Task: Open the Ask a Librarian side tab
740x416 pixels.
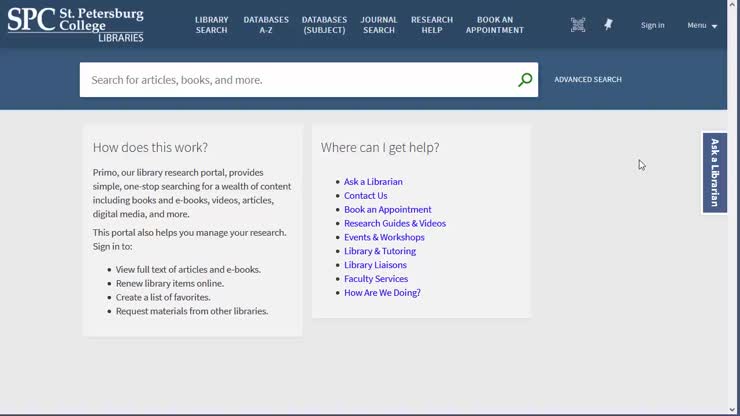Action: click(714, 173)
